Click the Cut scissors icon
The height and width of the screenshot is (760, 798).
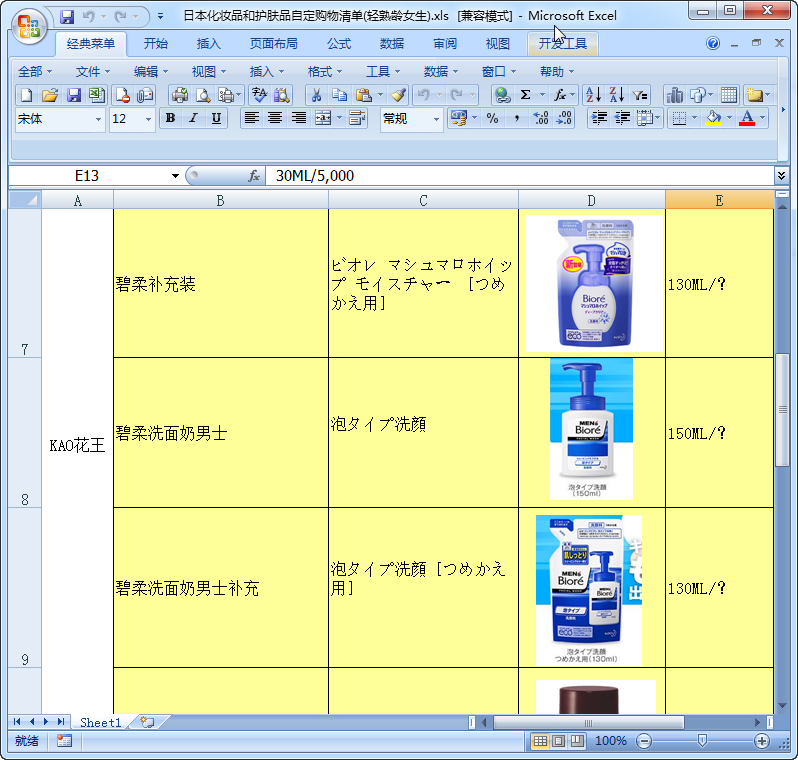[316, 95]
